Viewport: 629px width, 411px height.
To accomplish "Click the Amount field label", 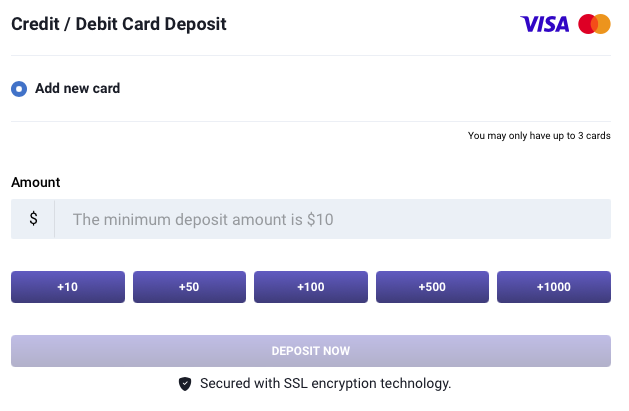I will [x=36, y=182].
